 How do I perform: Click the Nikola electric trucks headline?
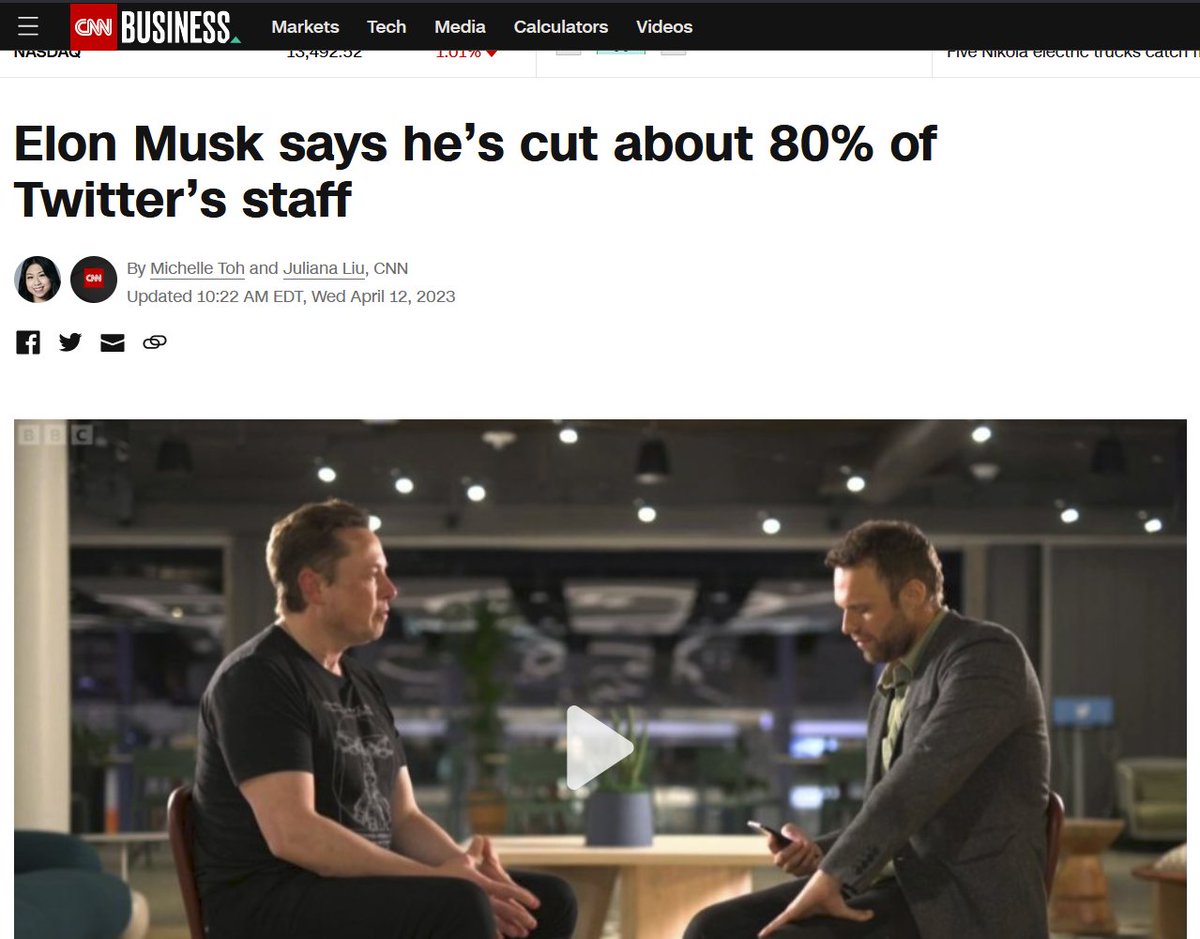tap(1068, 52)
